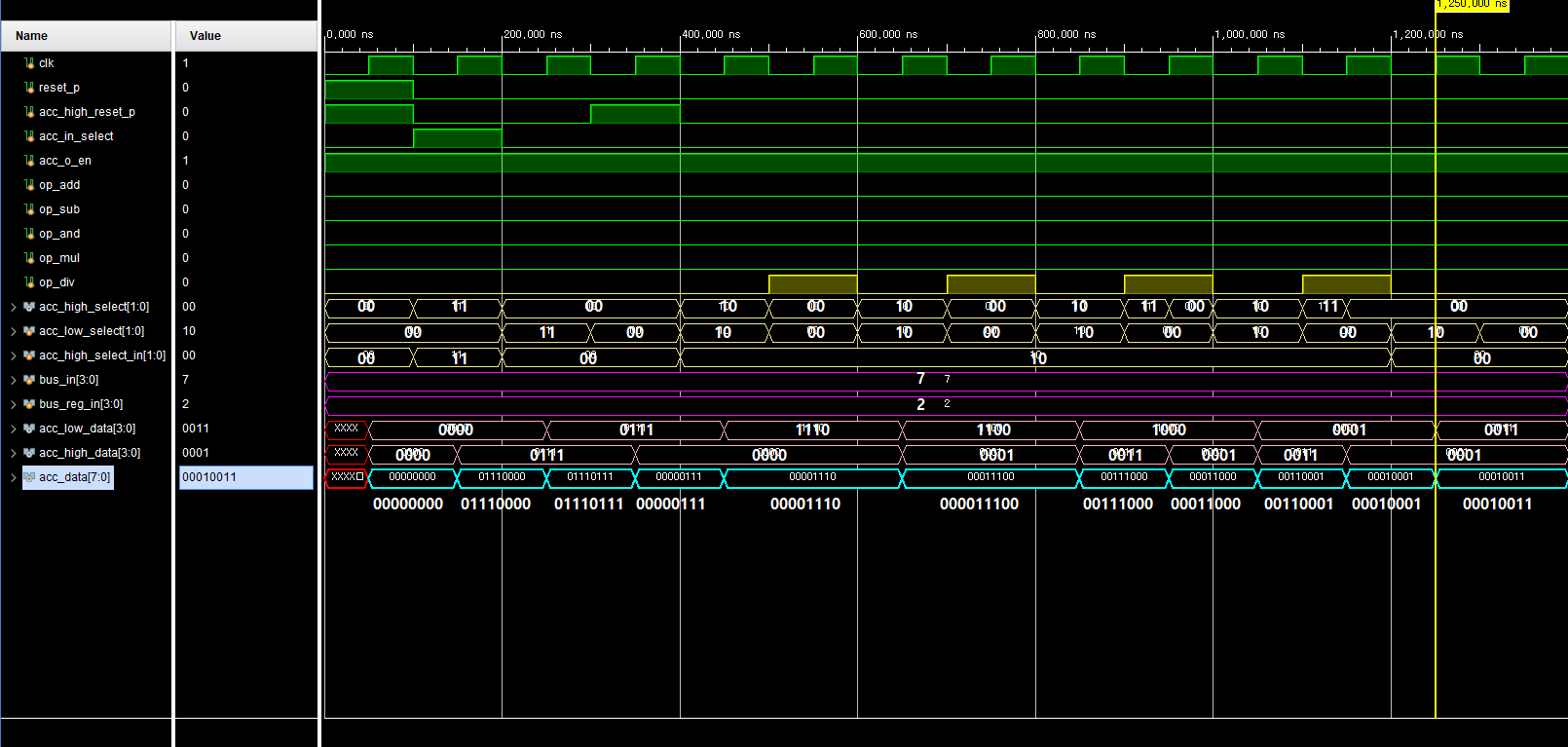Click the annotation text 01110111 below waveforms
Screen dimensions: 1568x747
588,504
